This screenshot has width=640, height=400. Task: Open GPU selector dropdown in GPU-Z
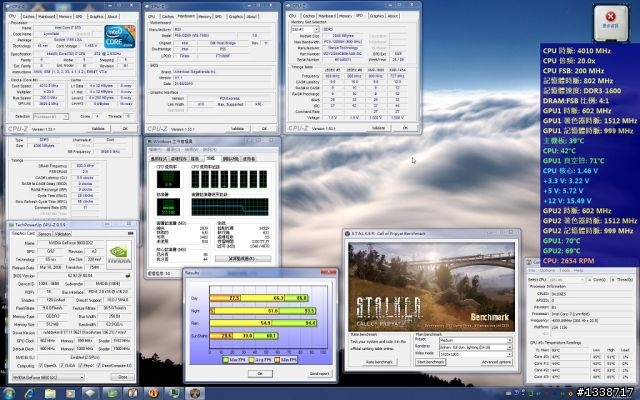(x=48, y=378)
